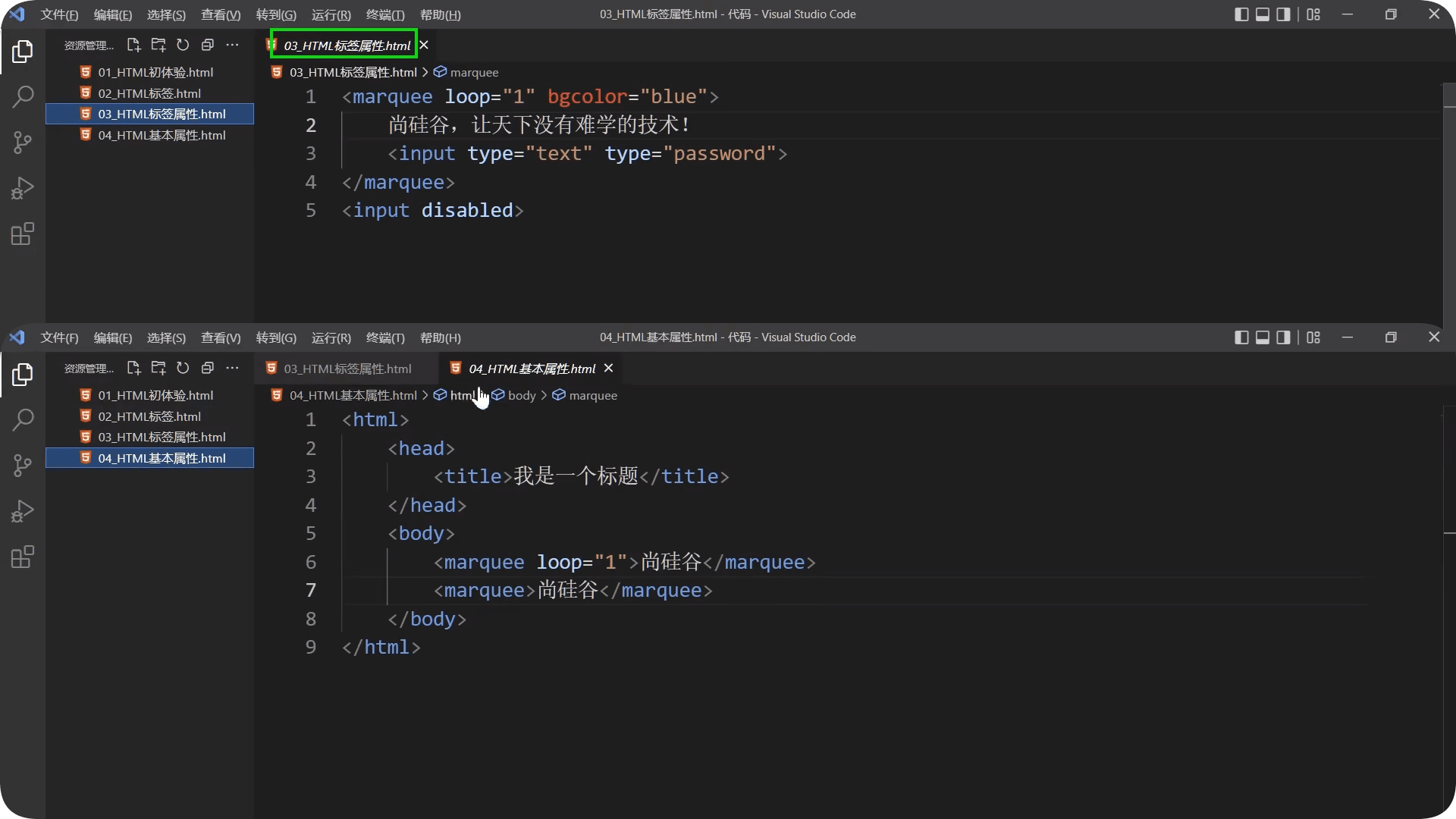1456x819 pixels.
Task: Open Source Control in top window
Action: (x=23, y=142)
